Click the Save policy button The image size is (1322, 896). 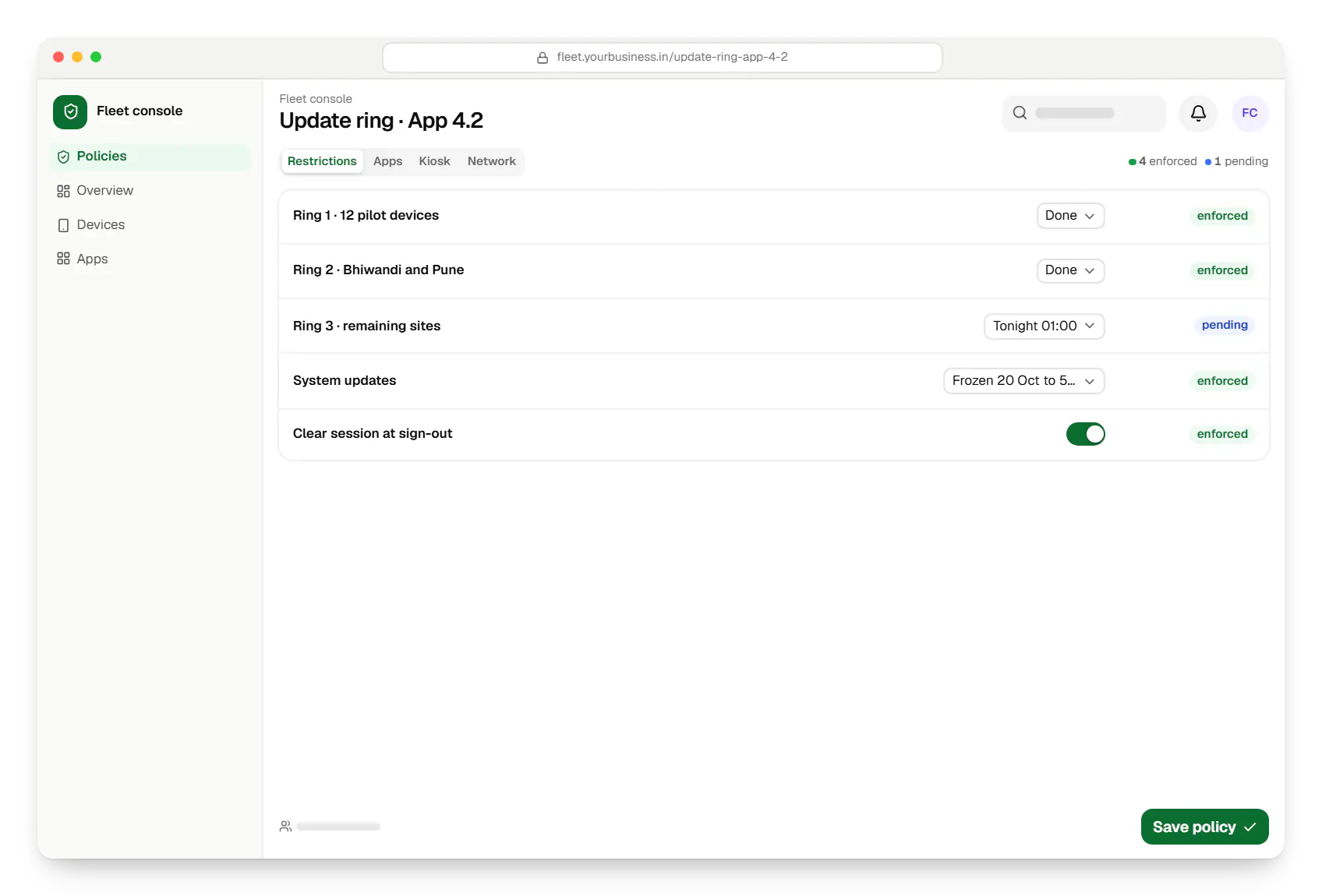click(1204, 827)
